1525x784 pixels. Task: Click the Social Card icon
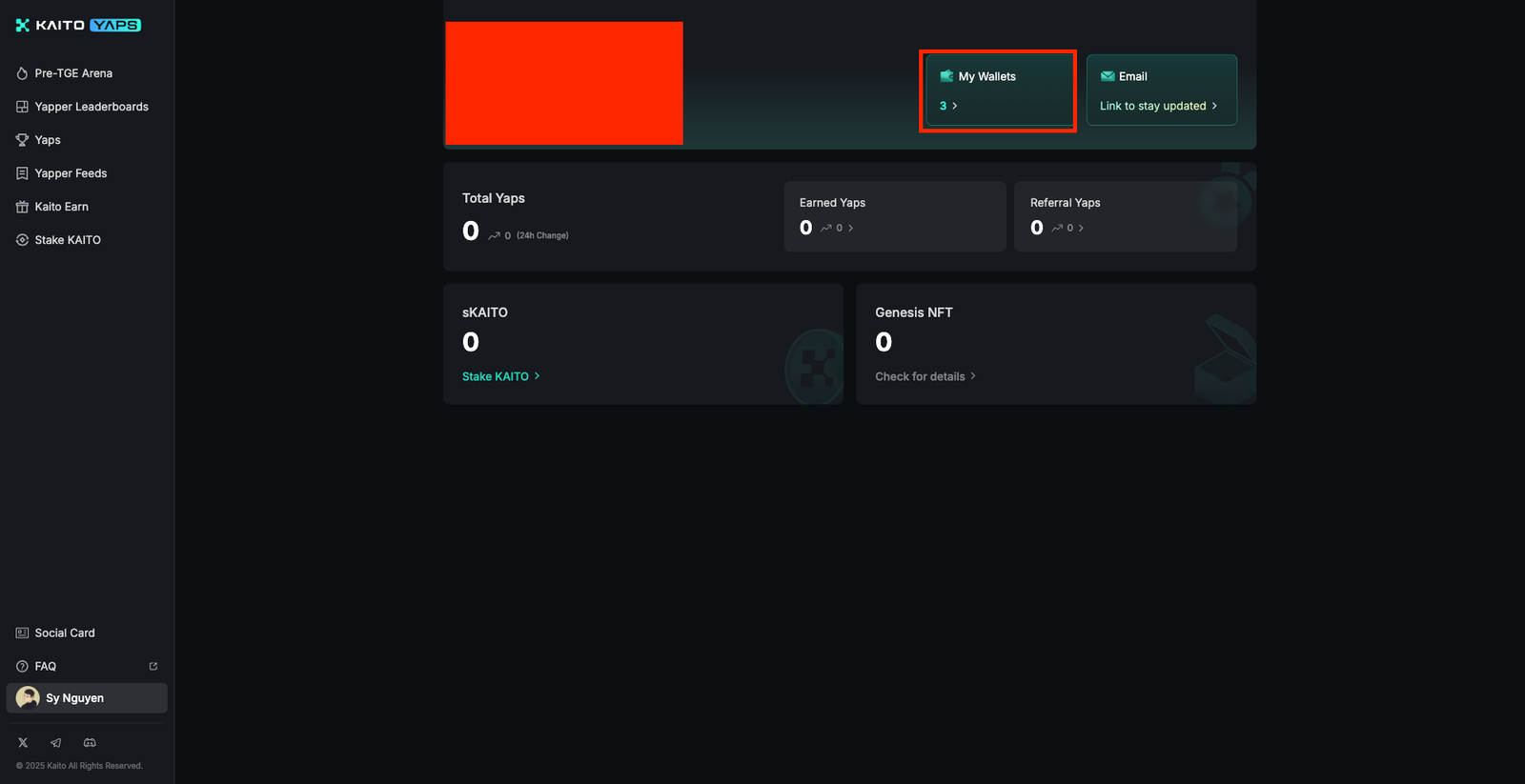[x=22, y=633]
